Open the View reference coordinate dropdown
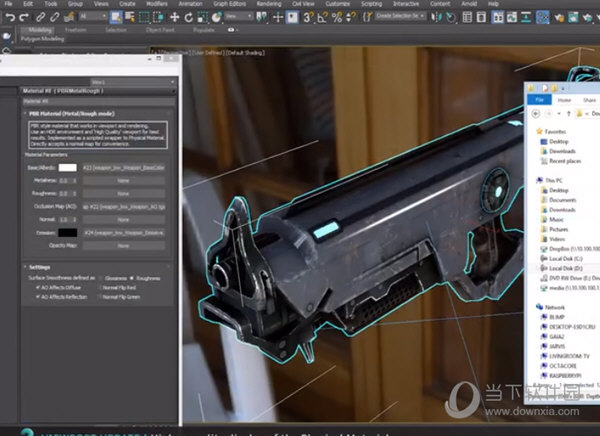 pyautogui.click(x=239, y=16)
